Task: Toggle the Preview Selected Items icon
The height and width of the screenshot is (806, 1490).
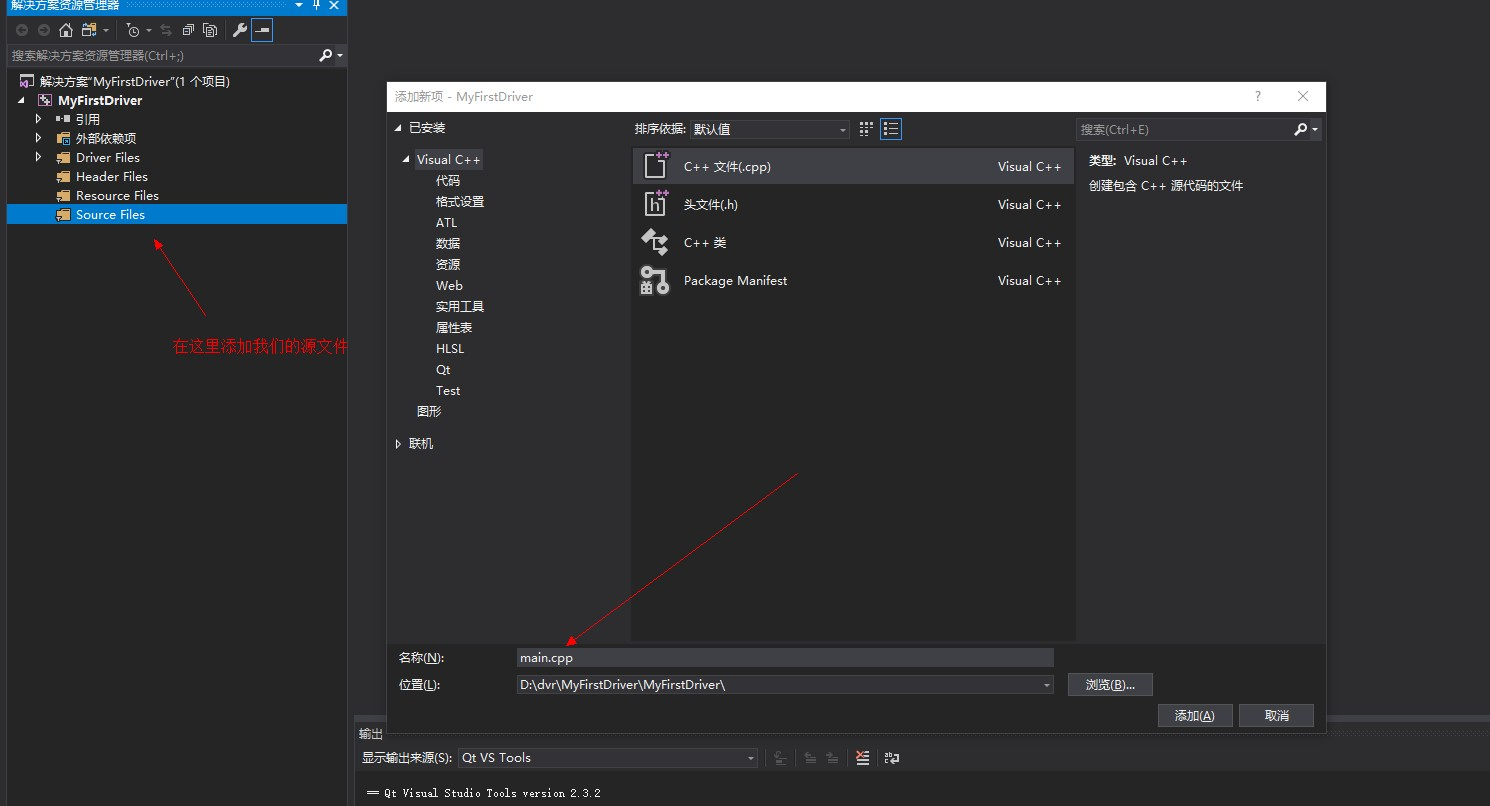Action: (x=262, y=30)
